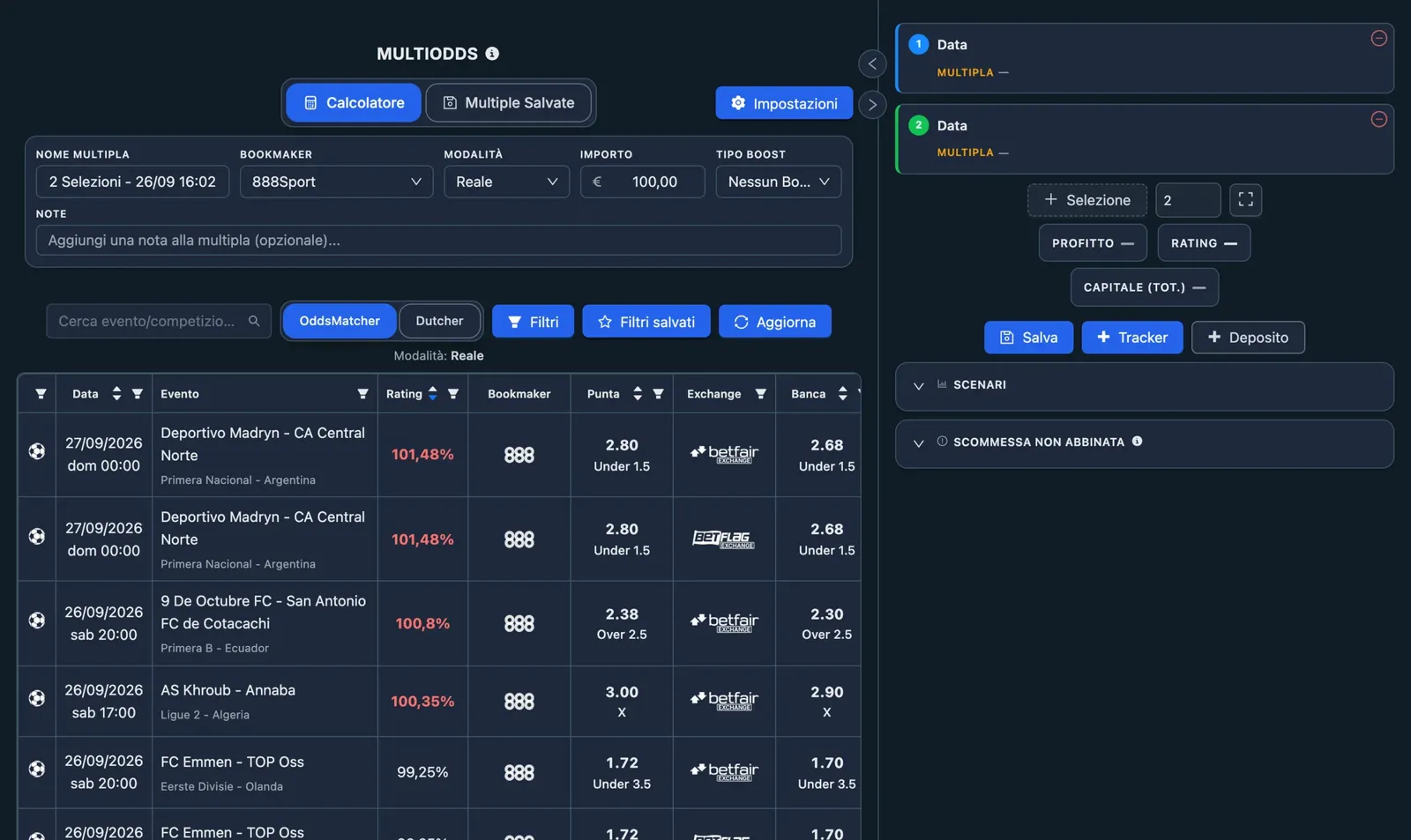Click Aggiorna to refresh odds

pyautogui.click(x=775, y=322)
